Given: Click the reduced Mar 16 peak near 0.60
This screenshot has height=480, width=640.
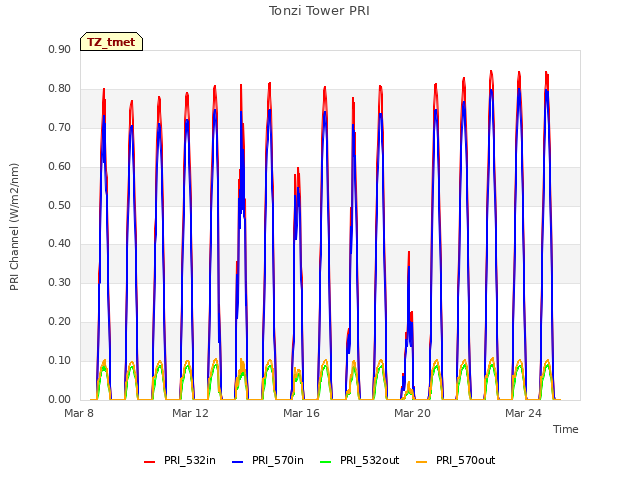Looking at the screenshot, I should (x=298, y=168).
